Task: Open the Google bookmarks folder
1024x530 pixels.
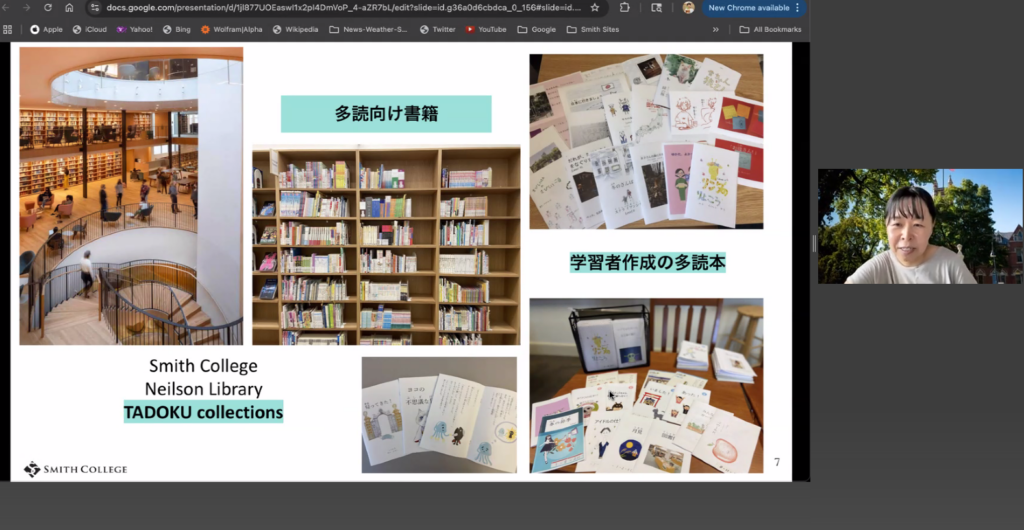Action: pyautogui.click(x=537, y=29)
